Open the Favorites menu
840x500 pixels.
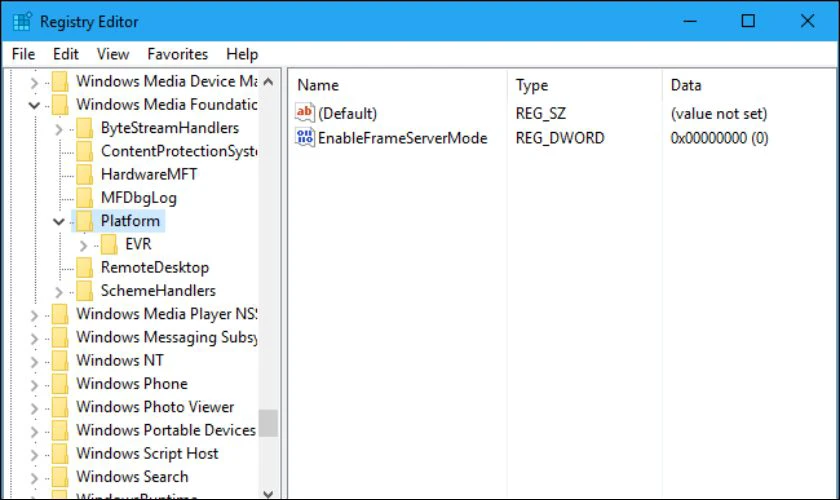[177, 54]
